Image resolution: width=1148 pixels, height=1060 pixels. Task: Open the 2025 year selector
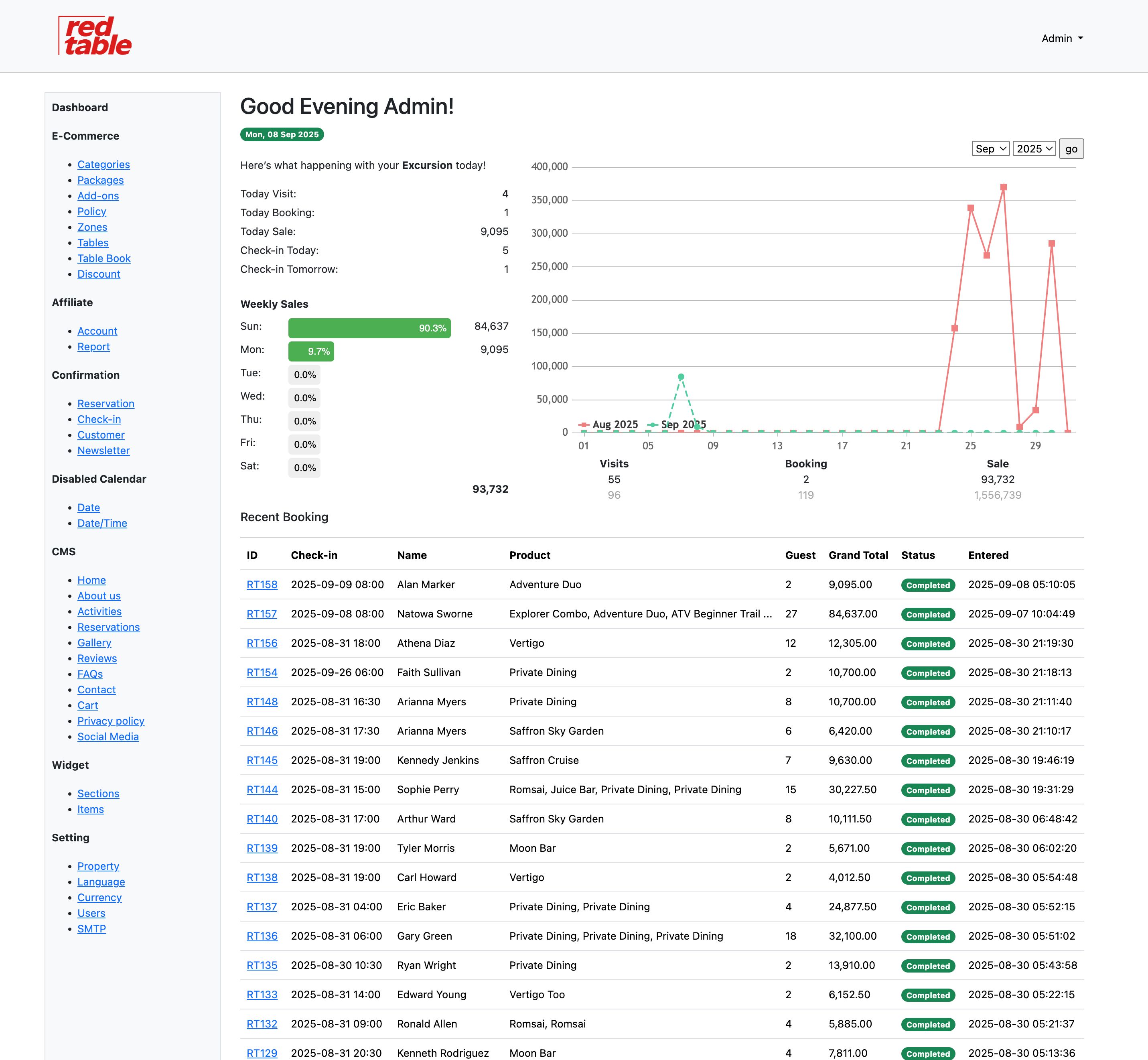1034,148
